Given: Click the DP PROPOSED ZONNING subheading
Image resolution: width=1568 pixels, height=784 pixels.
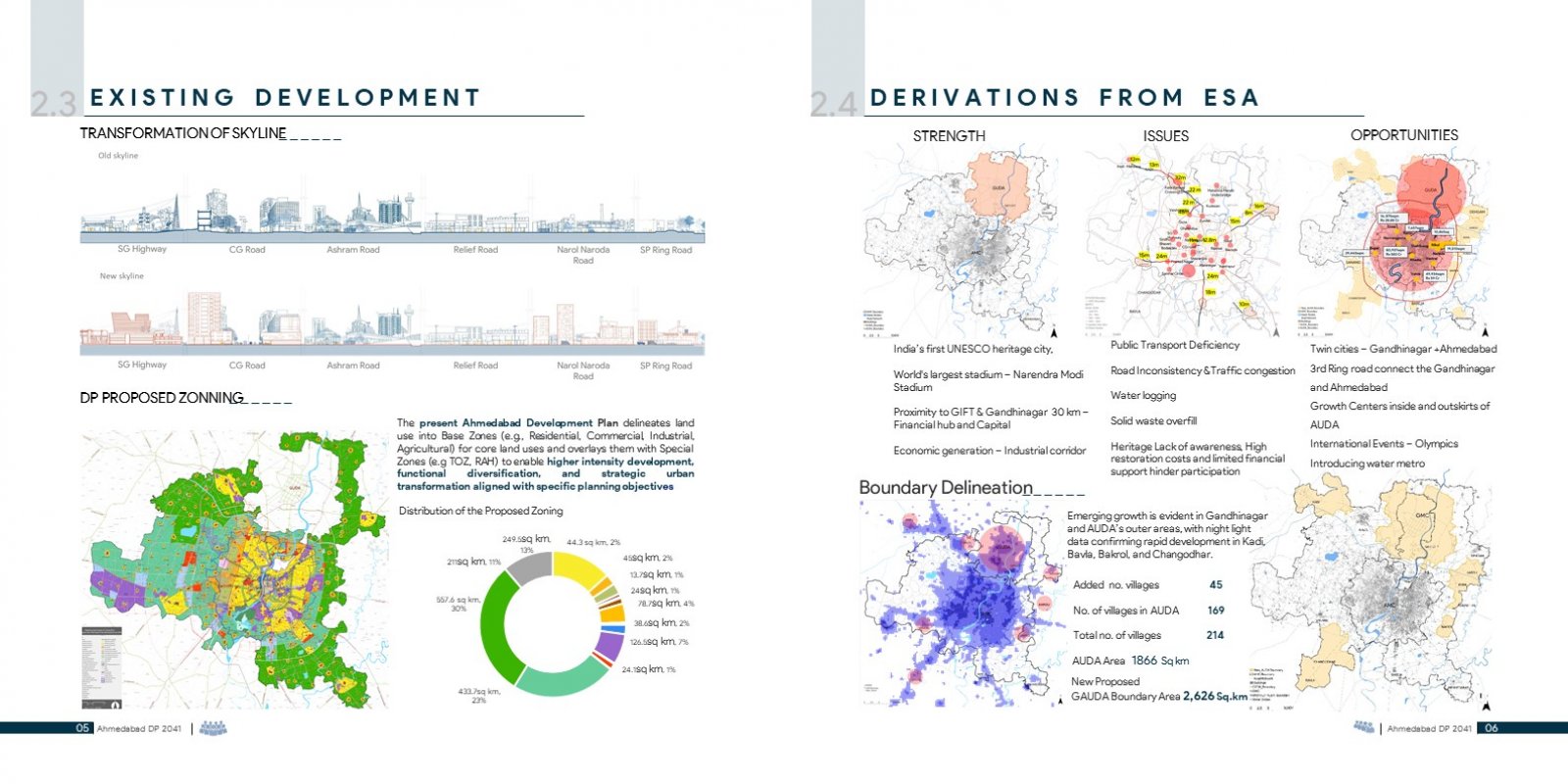Looking at the screenshot, I should (162, 398).
